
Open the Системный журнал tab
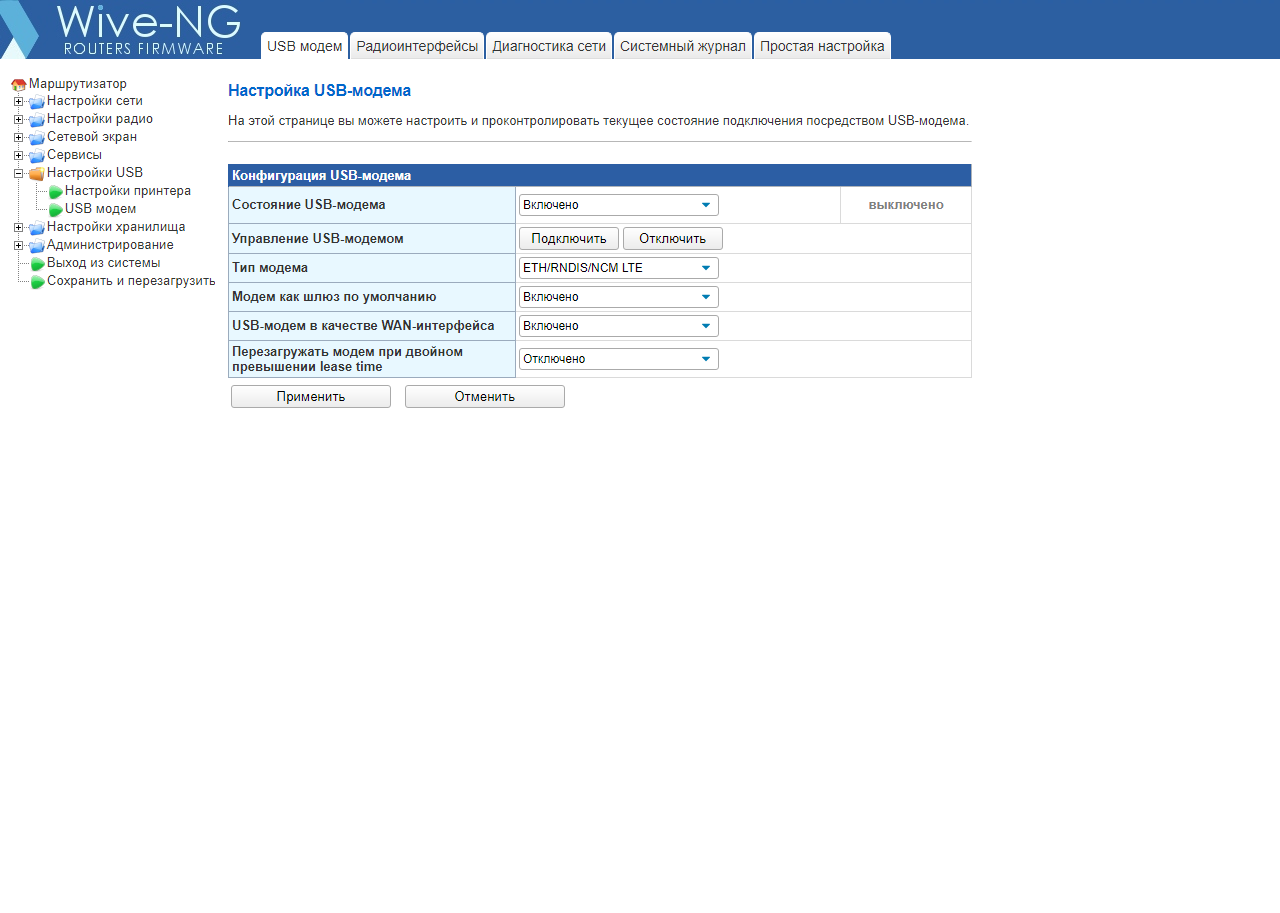[x=683, y=46]
